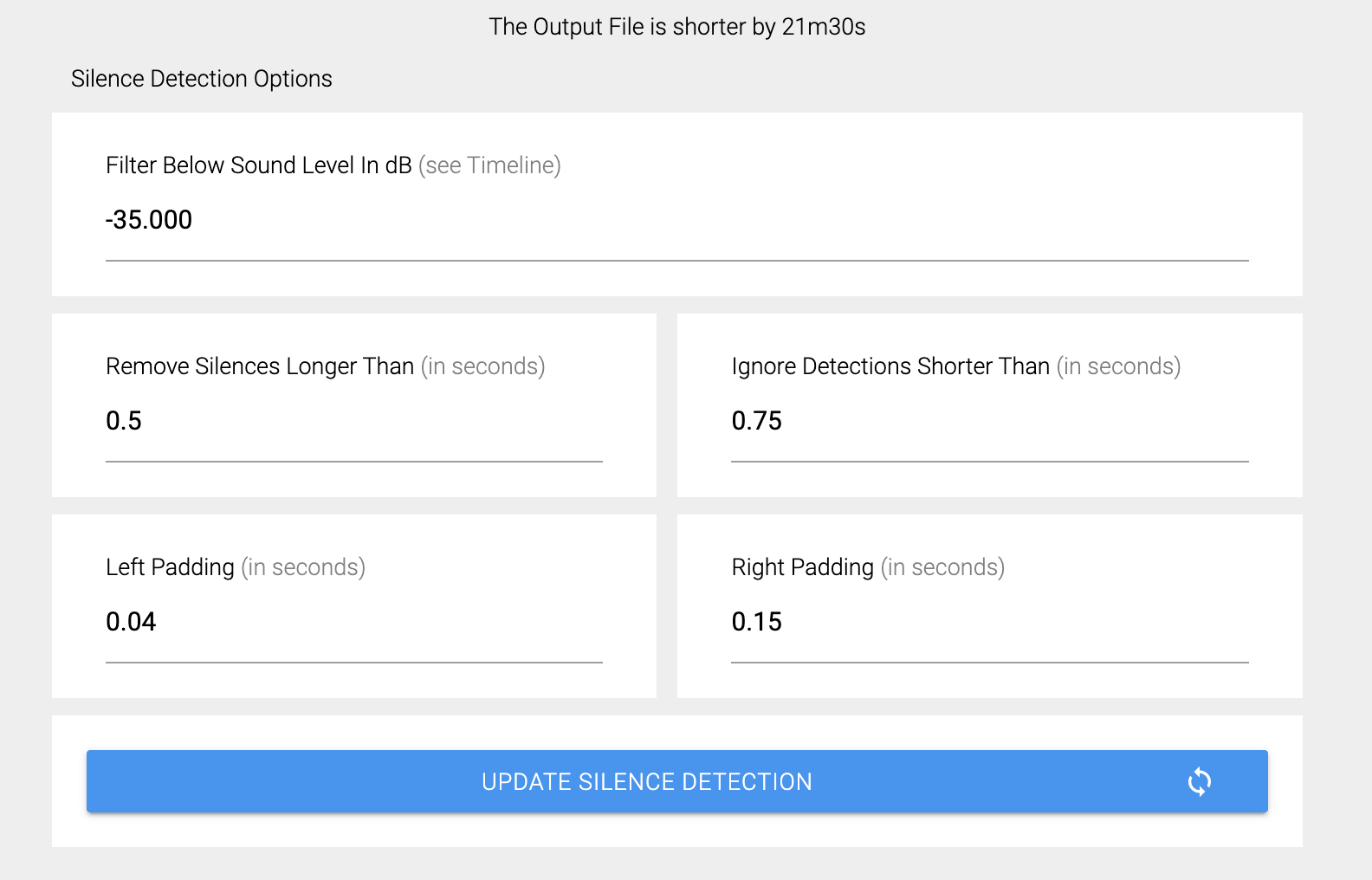This screenshot has width=1372, height=880.
Task: Click the Ignore Detections Shorter Than label
Action: pos(890,366)
